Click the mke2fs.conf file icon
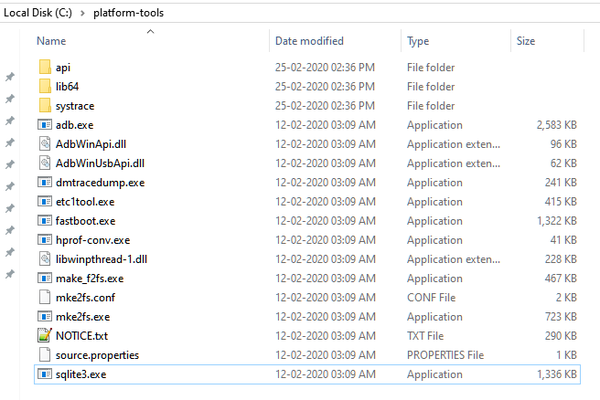The image size is (600, 400). click(x=45, y=297)
